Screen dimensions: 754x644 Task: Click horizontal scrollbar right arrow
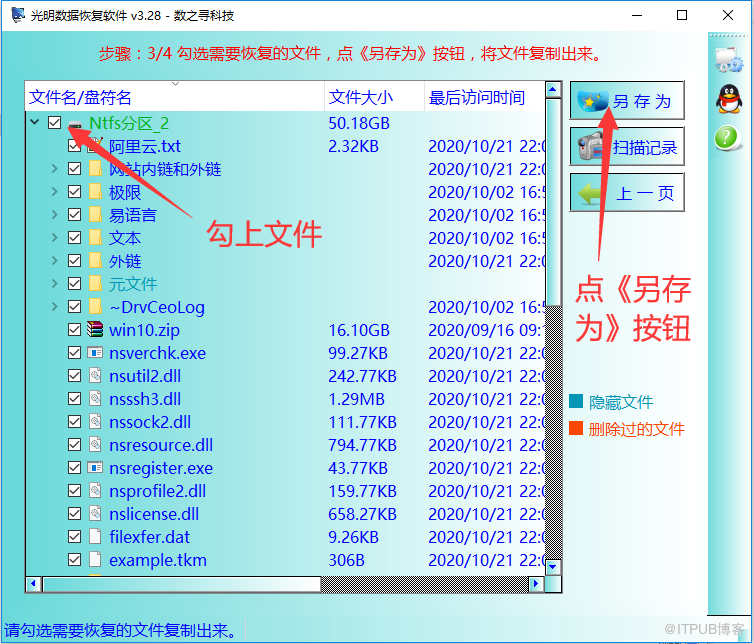(536, 584)
